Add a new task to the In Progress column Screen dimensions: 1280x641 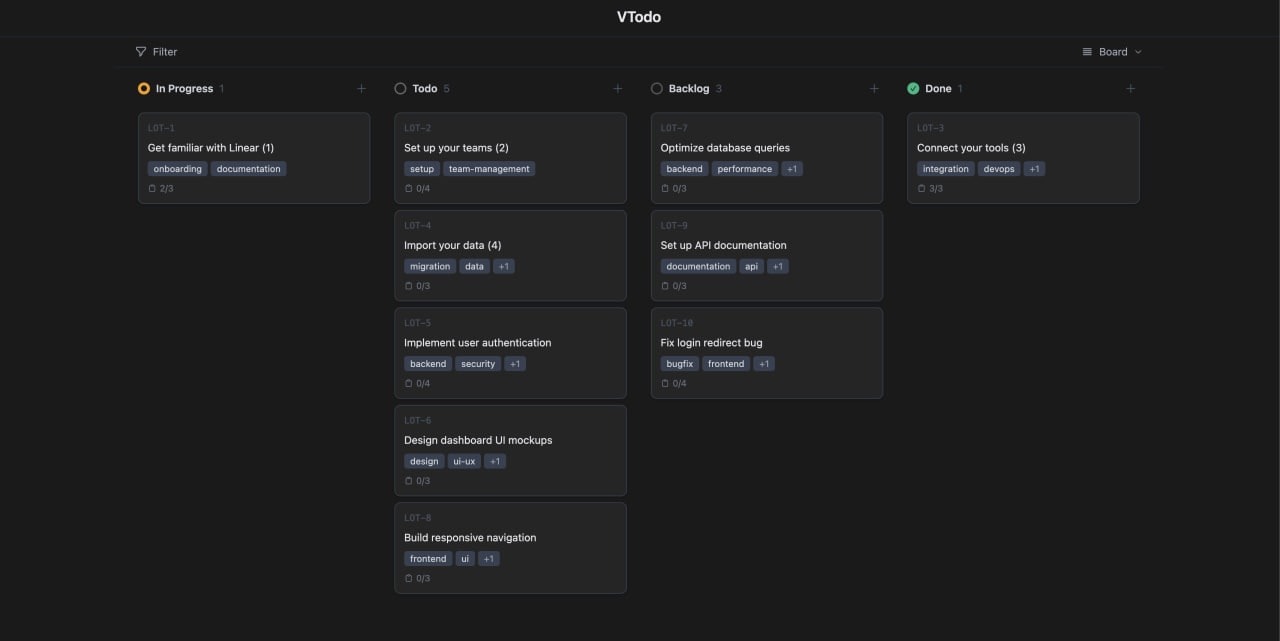click(361, 88)
